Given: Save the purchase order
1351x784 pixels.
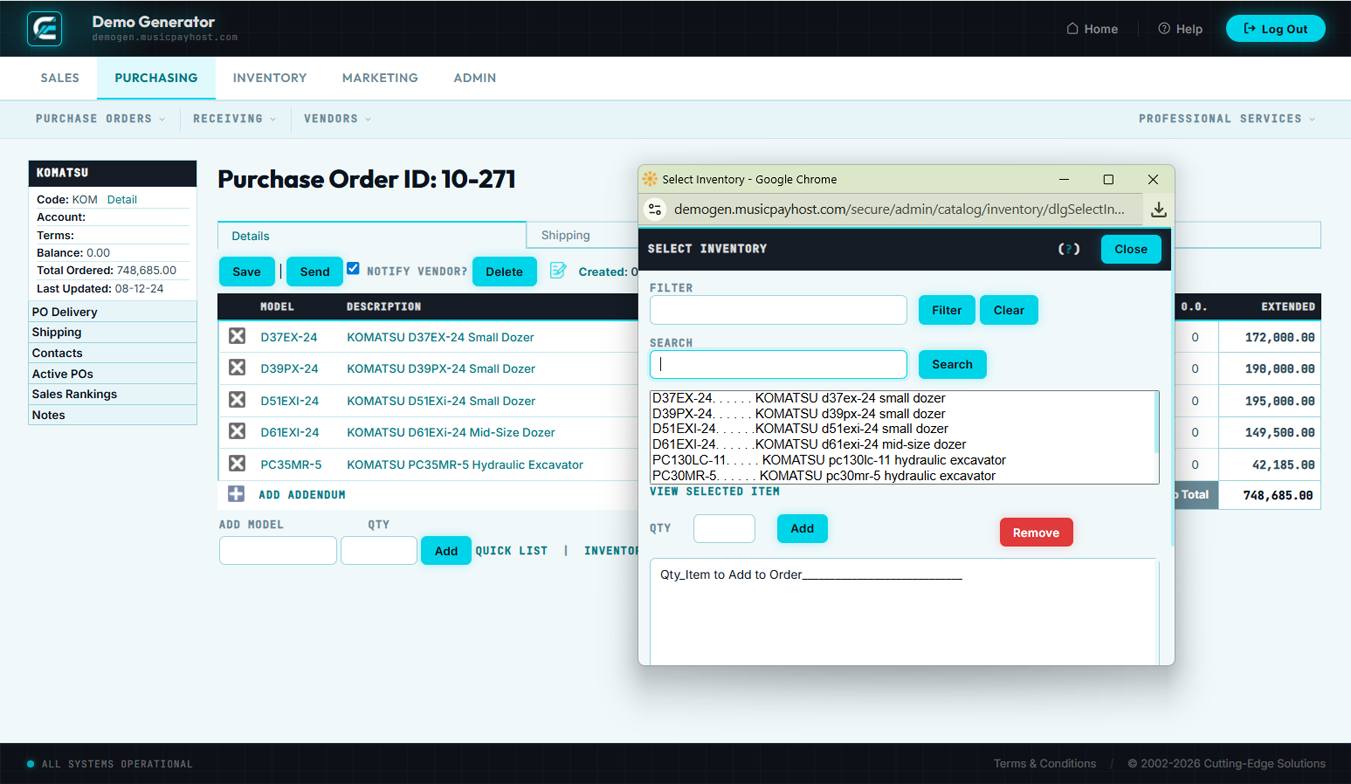Looking at the screenshot, I should click(x=247, y=271).
